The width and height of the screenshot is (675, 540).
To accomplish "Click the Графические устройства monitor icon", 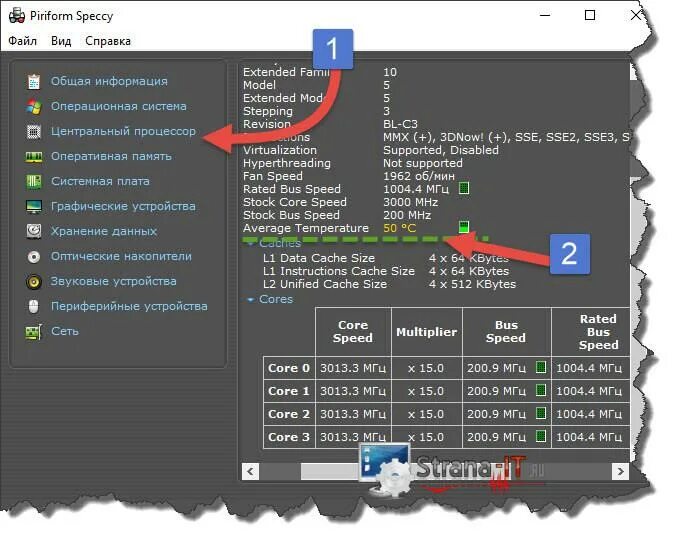I will [x=34, y=207].
